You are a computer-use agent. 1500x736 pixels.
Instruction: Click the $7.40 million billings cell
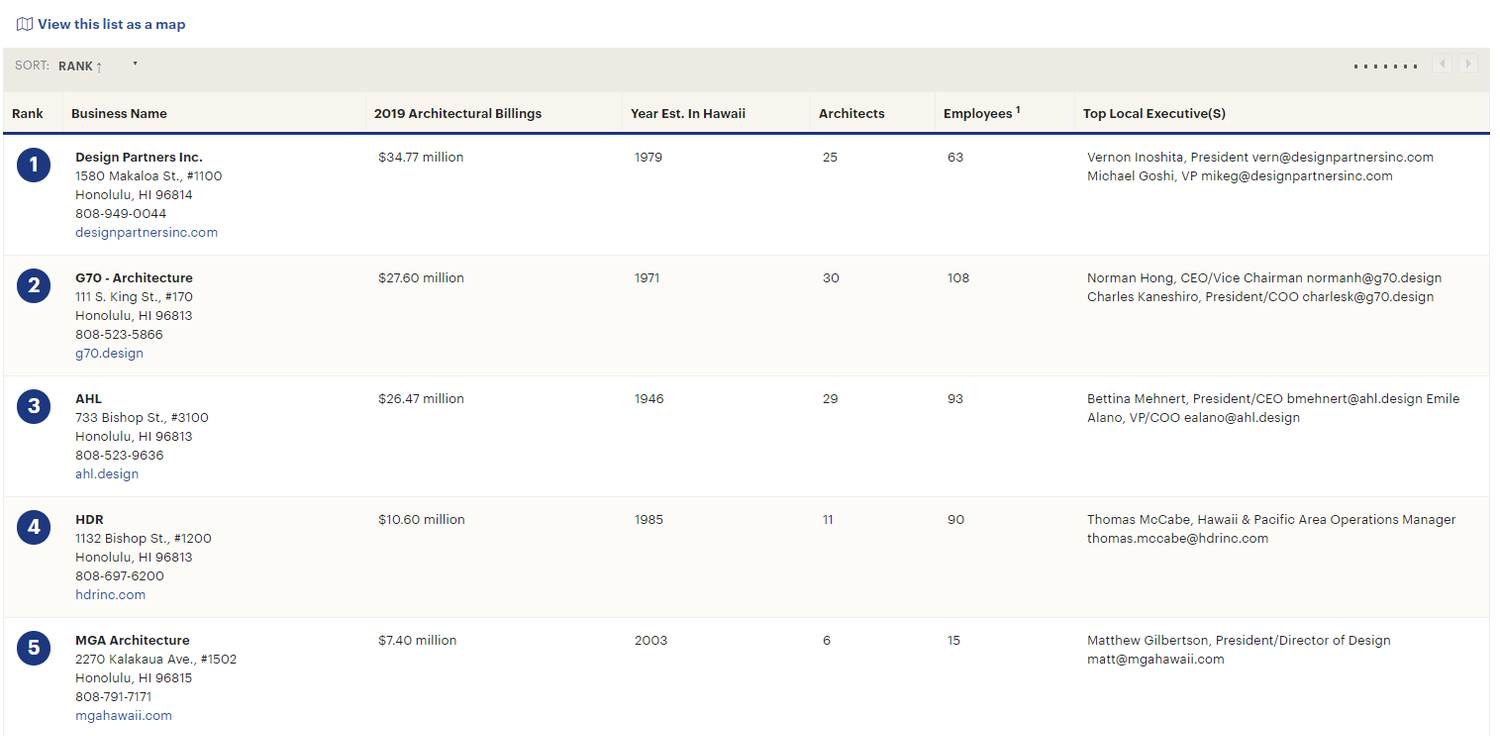[x=417, y=640]
